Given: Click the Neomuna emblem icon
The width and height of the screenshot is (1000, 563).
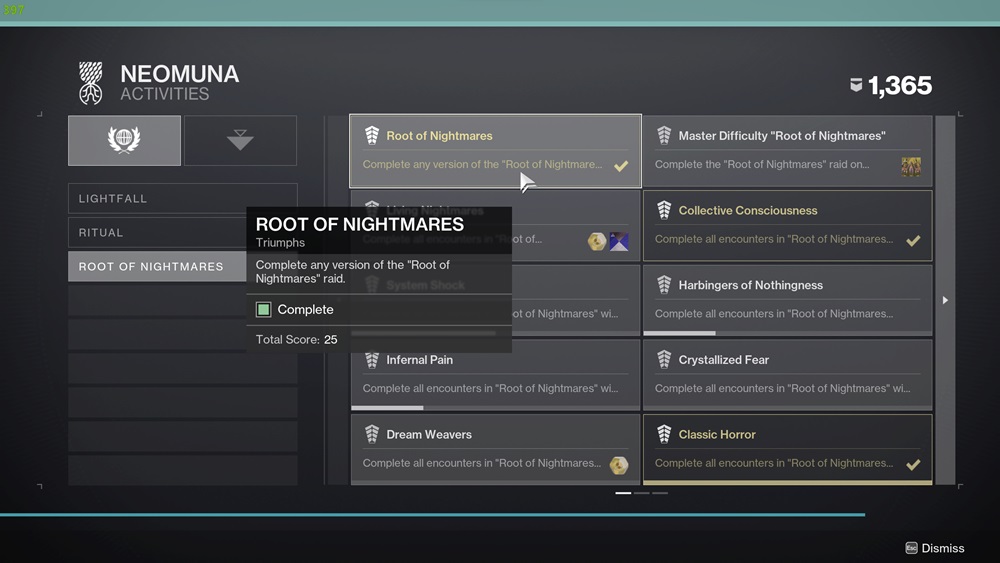Looking at the screenshot, I should pos(91,83).
